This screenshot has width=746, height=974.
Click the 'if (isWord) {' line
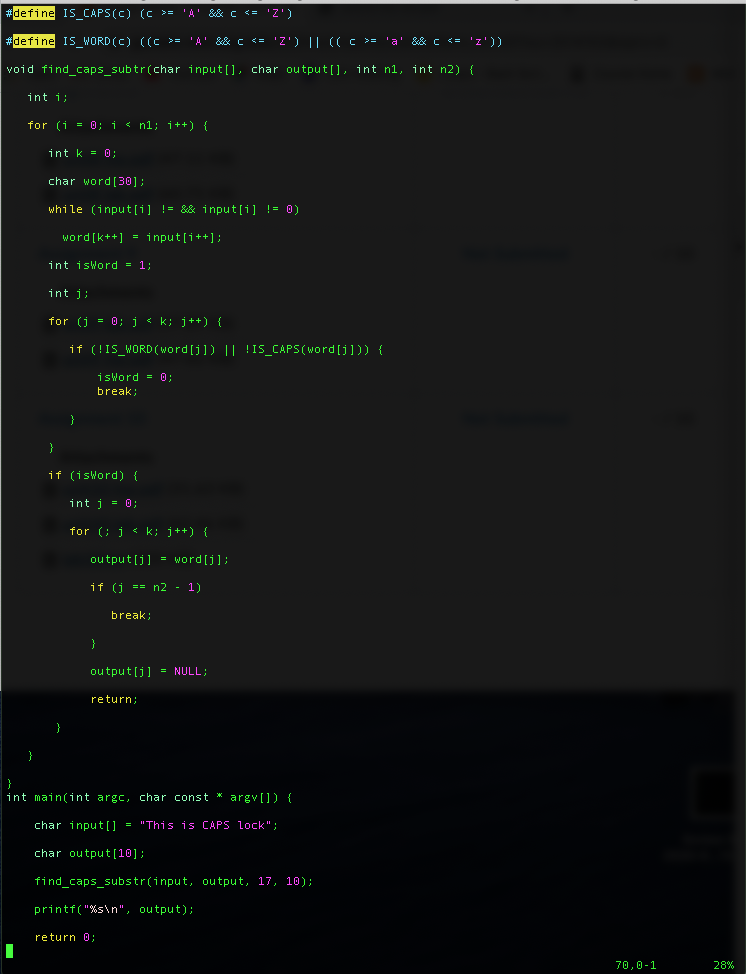click(93, 475)
